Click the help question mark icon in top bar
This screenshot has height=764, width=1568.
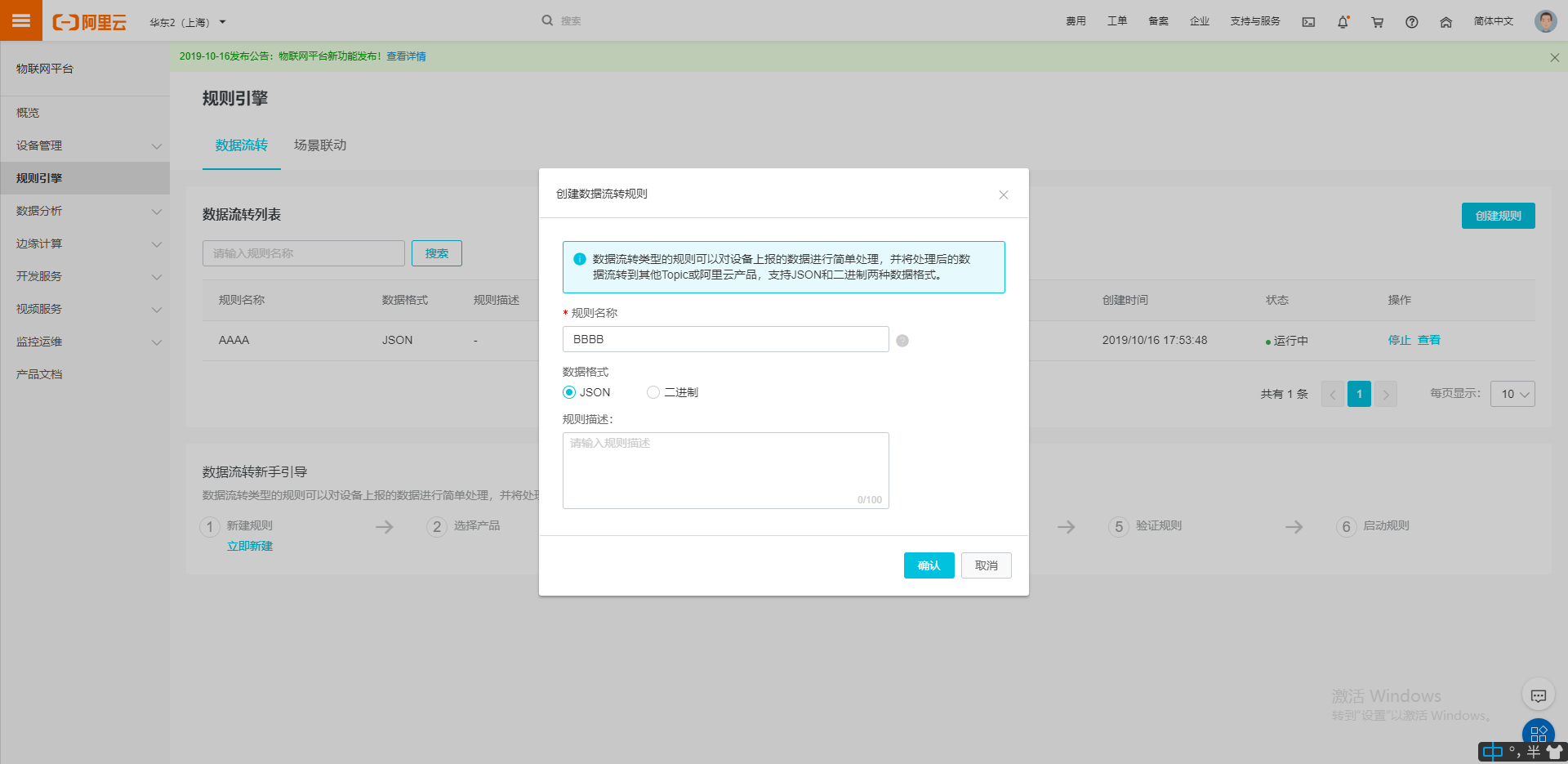pyautogui.click(x=1411, y=22)
